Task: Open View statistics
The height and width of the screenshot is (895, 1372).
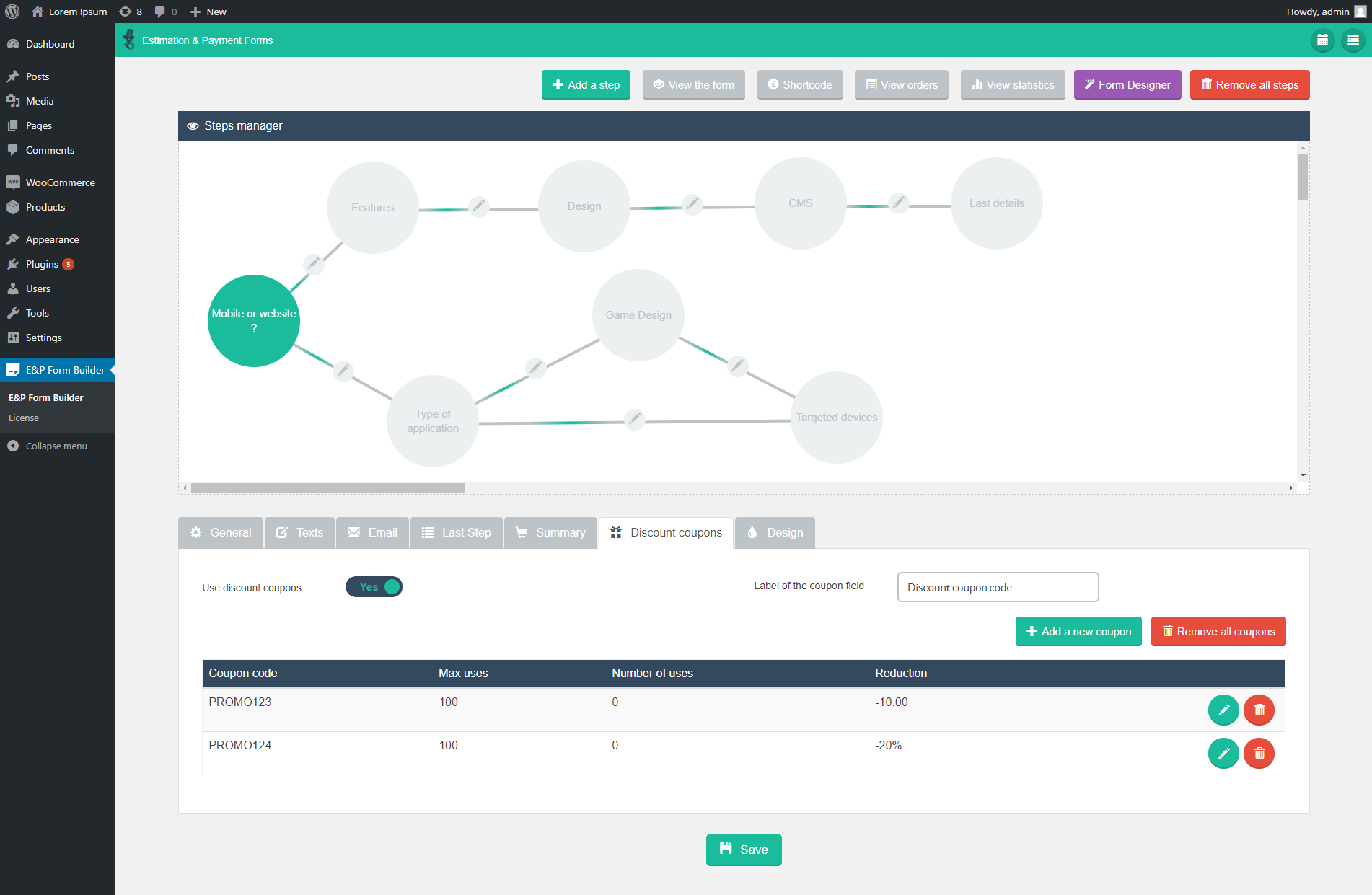Action: [x=1012, y=84]
